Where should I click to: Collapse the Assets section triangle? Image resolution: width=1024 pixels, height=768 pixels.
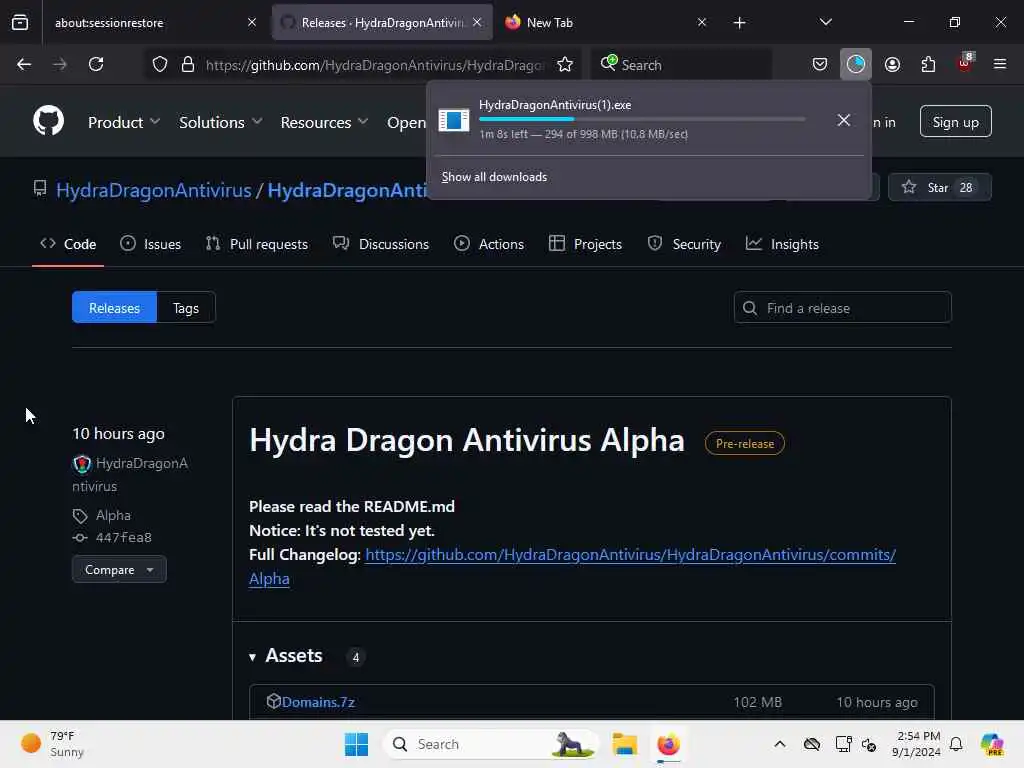(253, 657)
